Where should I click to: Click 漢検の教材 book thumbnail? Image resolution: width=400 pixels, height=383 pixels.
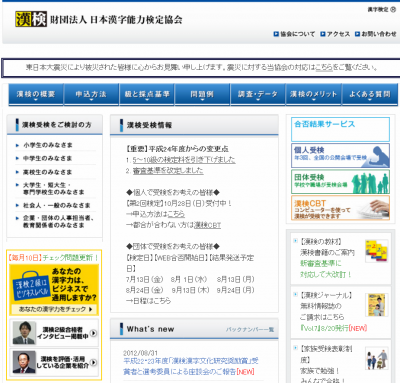376,251
